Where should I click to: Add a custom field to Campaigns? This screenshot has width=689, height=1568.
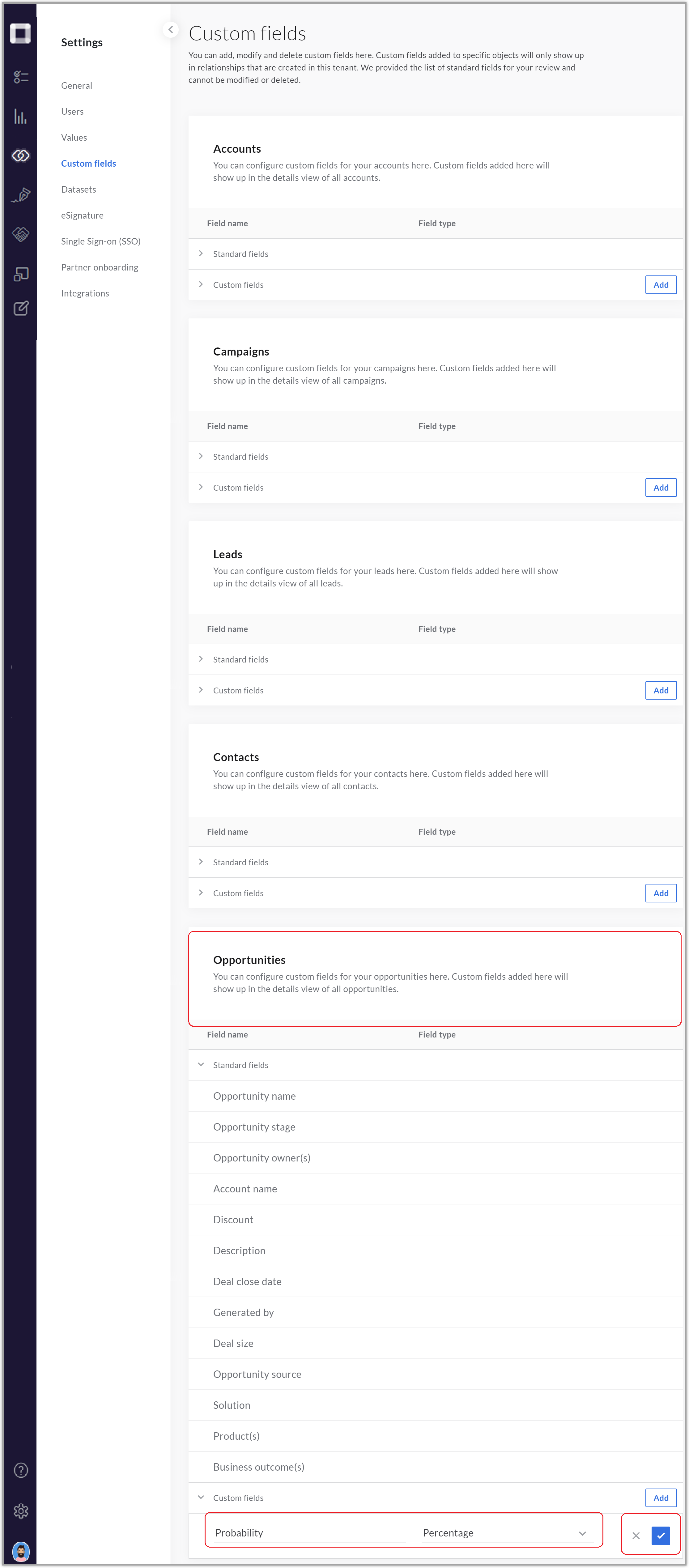click(x=660, y=487)
